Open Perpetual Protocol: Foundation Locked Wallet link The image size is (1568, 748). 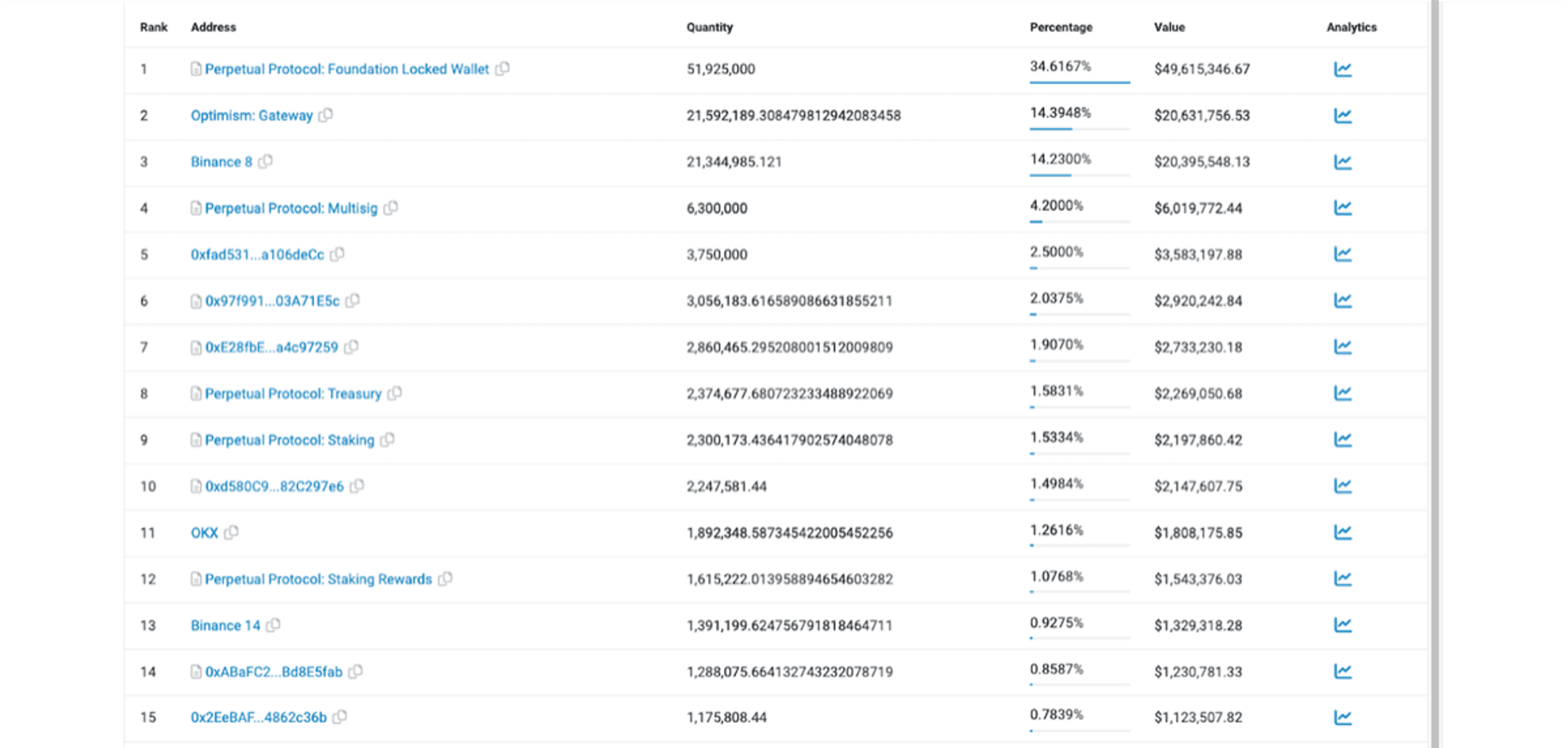(347, 69)
